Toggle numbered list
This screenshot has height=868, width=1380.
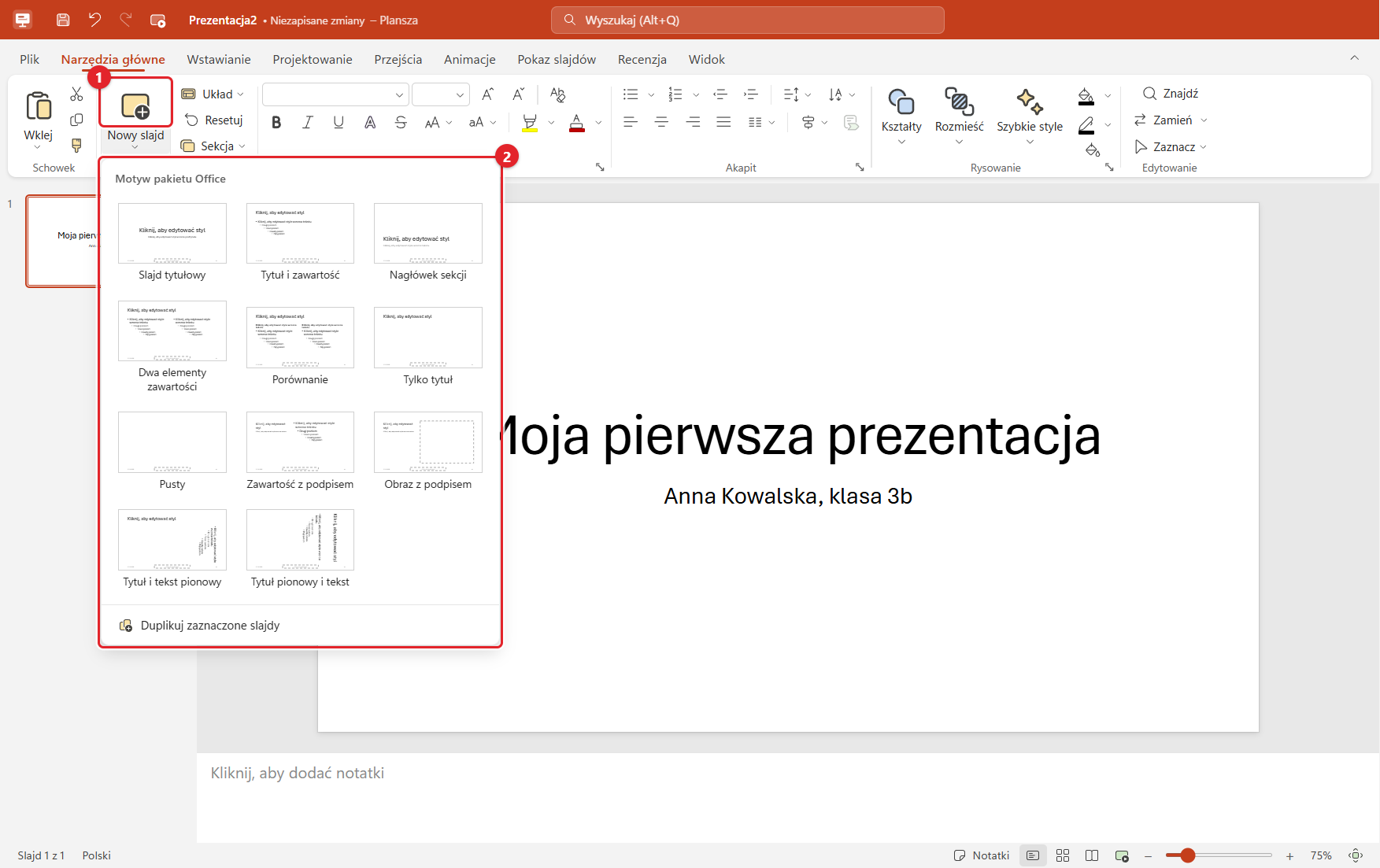[675, 94]
